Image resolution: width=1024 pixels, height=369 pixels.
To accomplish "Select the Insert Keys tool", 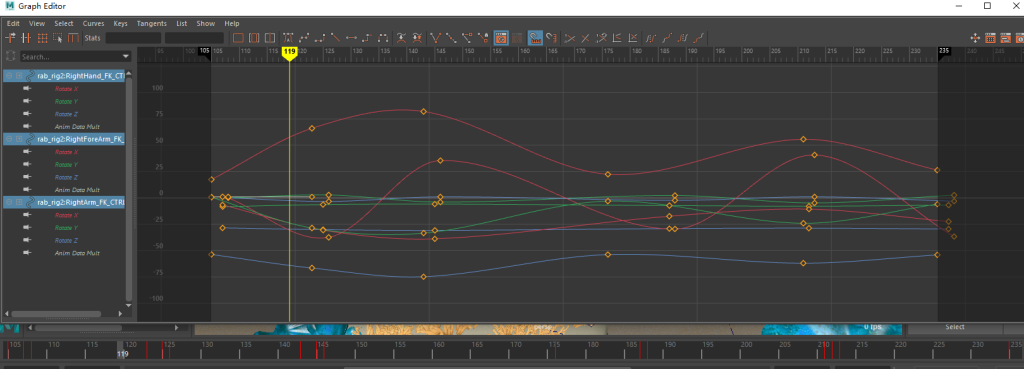I will point(27,38).
